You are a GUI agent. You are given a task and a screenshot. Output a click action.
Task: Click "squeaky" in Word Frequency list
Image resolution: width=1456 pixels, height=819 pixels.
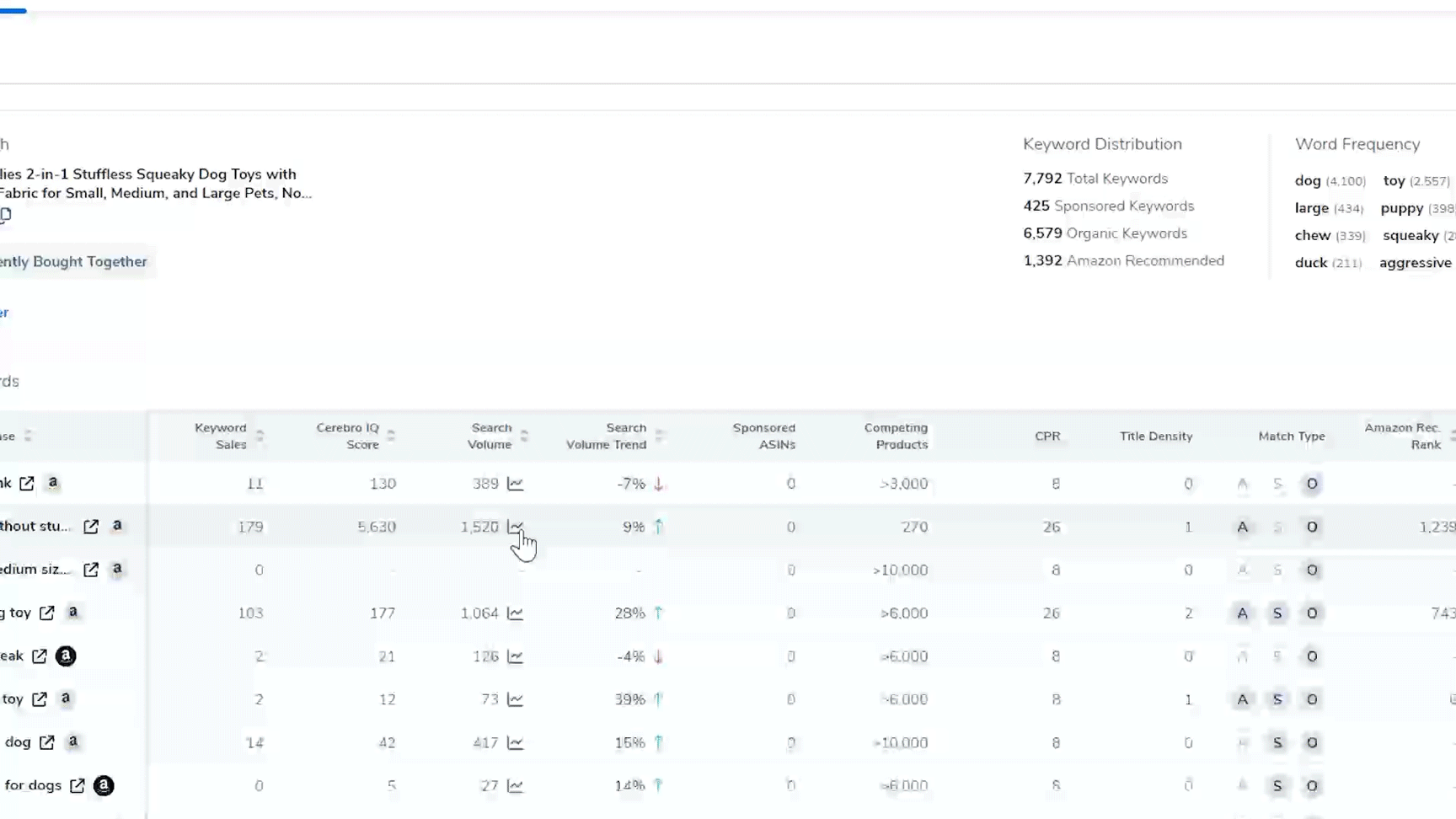[1410, 235]
